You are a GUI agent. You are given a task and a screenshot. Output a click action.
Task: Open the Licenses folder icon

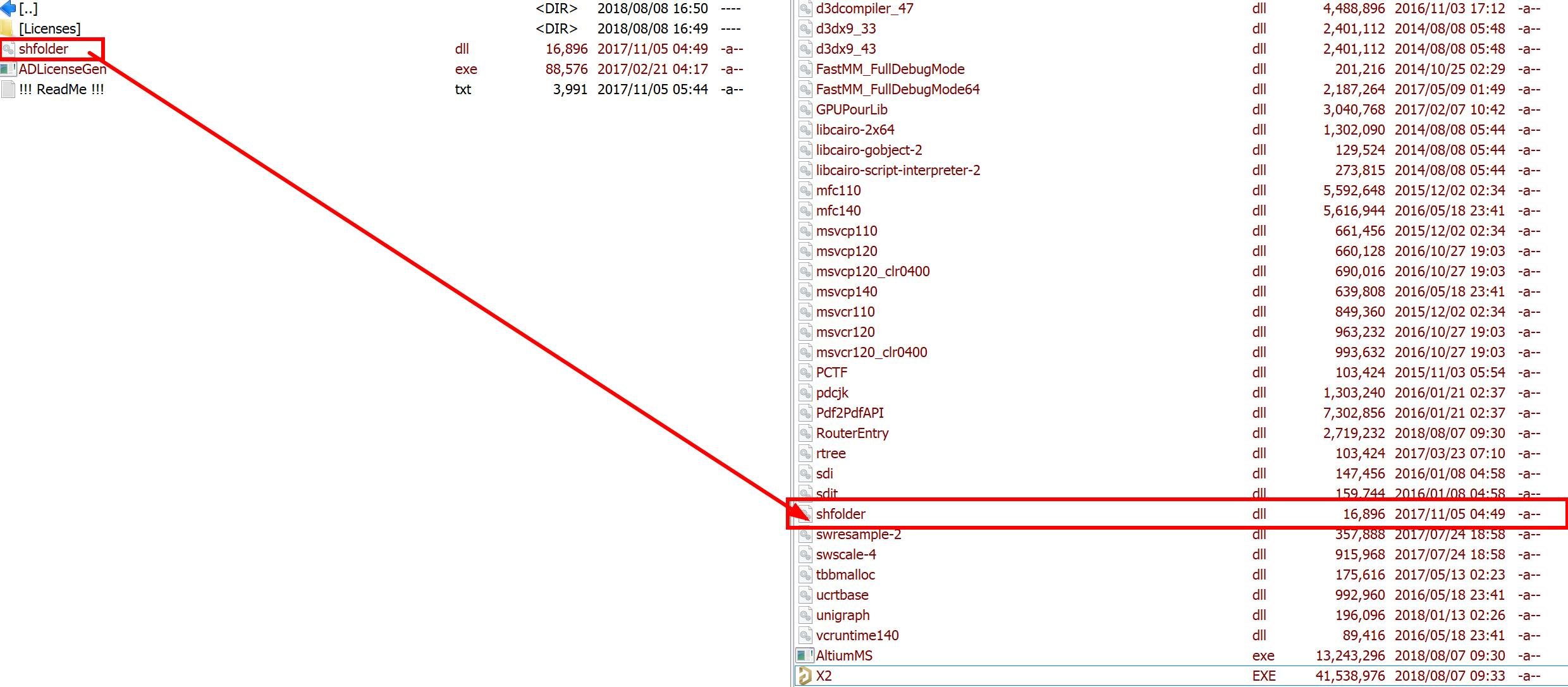(x=6, y=29)
